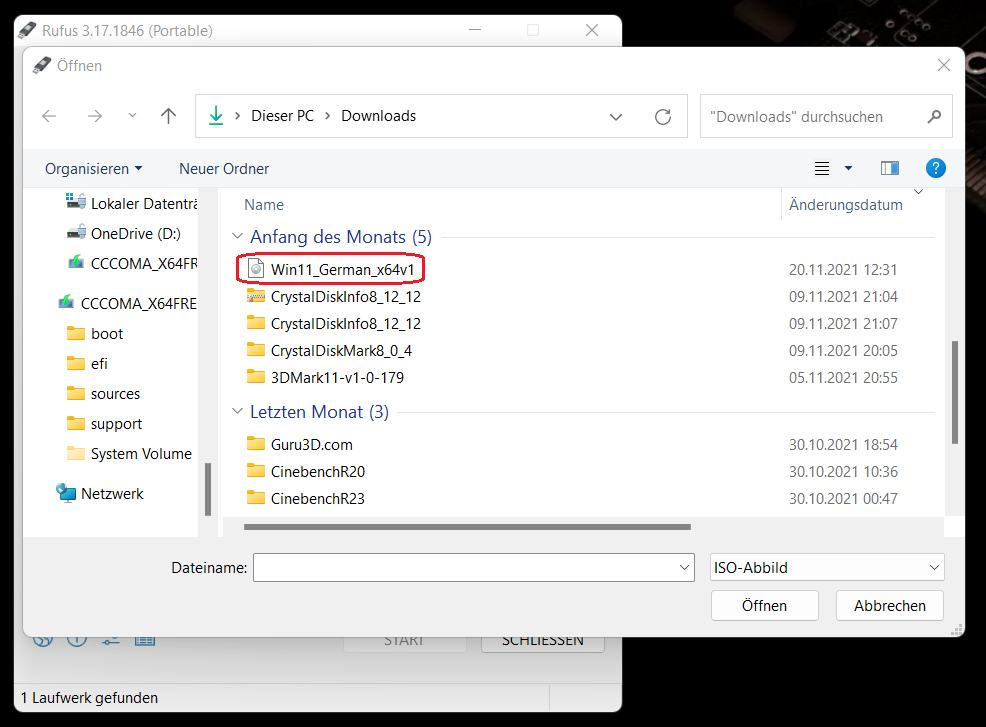986x727 pixels.
Task: Select the Guru3D.com folder
Action: pyautogui.click(x=300, y=445)
